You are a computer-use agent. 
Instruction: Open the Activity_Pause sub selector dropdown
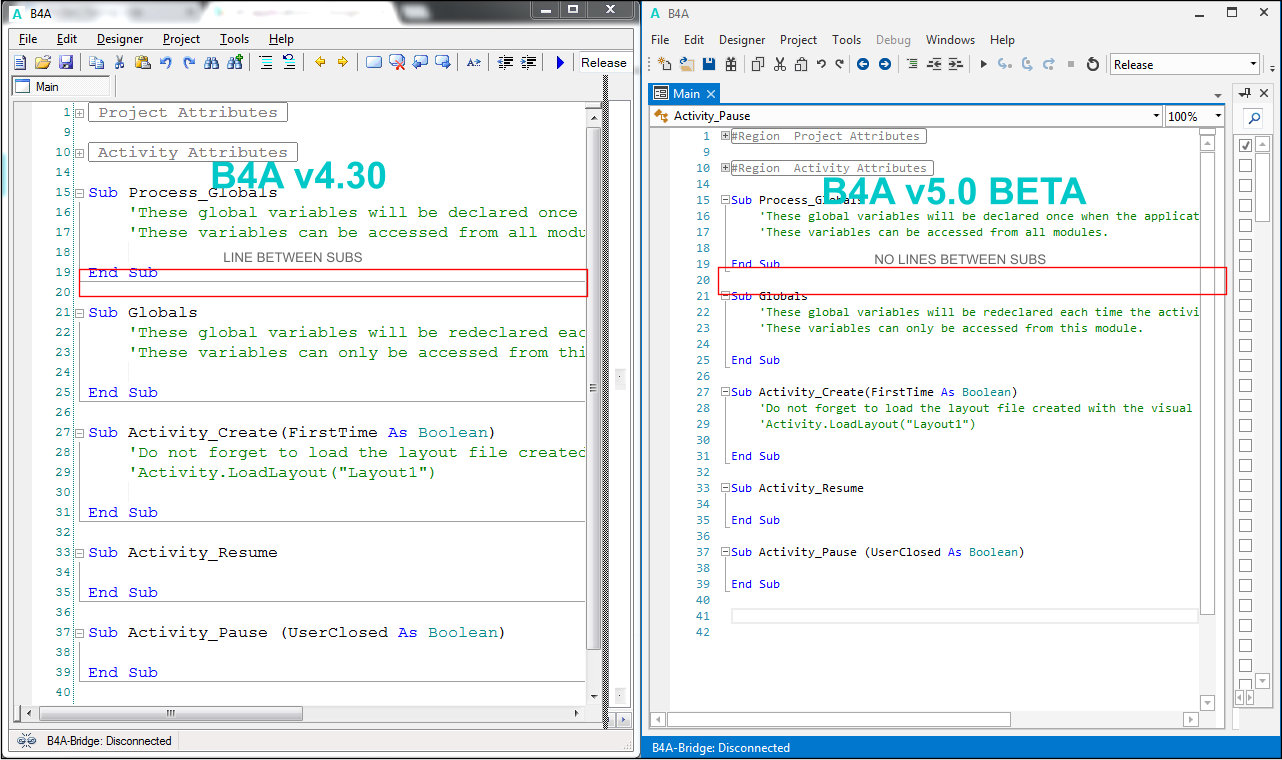click(1156, 116)
